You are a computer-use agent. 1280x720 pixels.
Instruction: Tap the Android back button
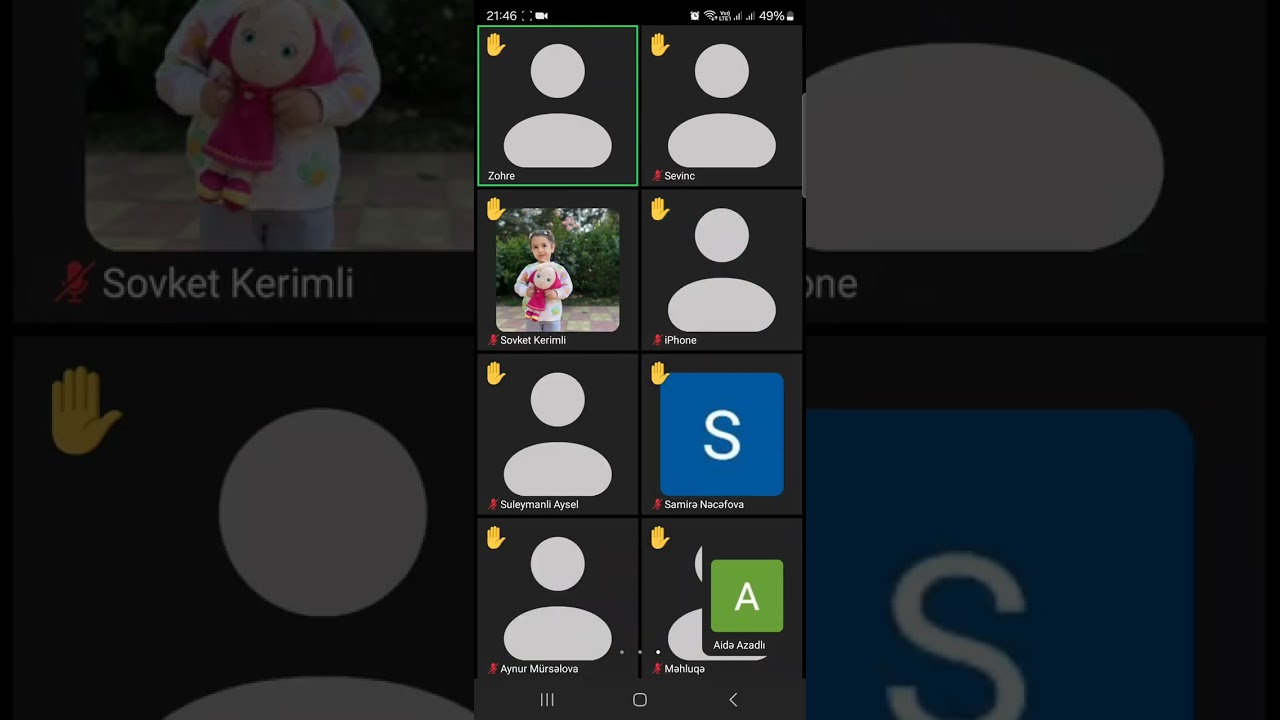coord(733,700)
